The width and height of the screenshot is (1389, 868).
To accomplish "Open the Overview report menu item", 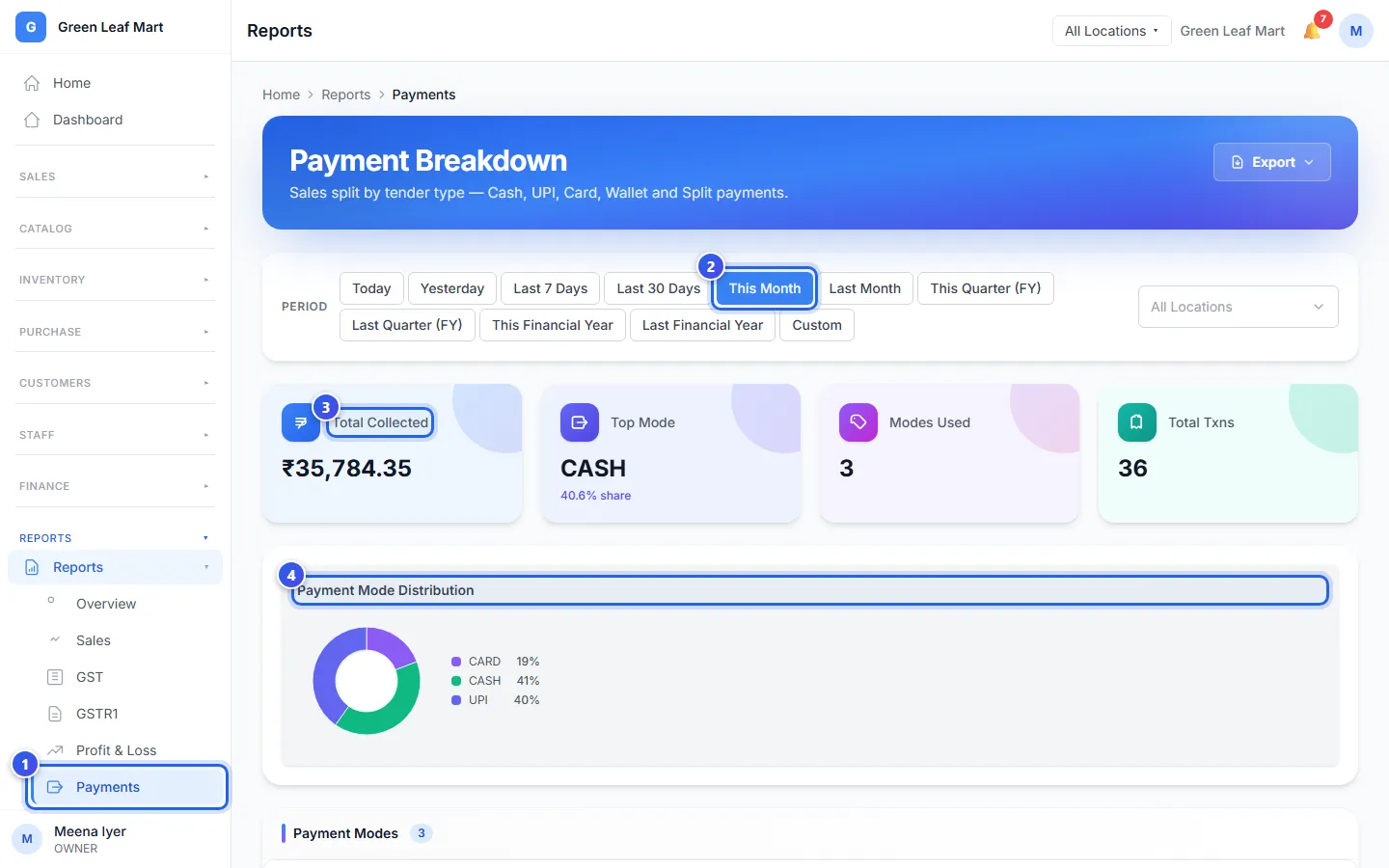I will pos(127,604).
